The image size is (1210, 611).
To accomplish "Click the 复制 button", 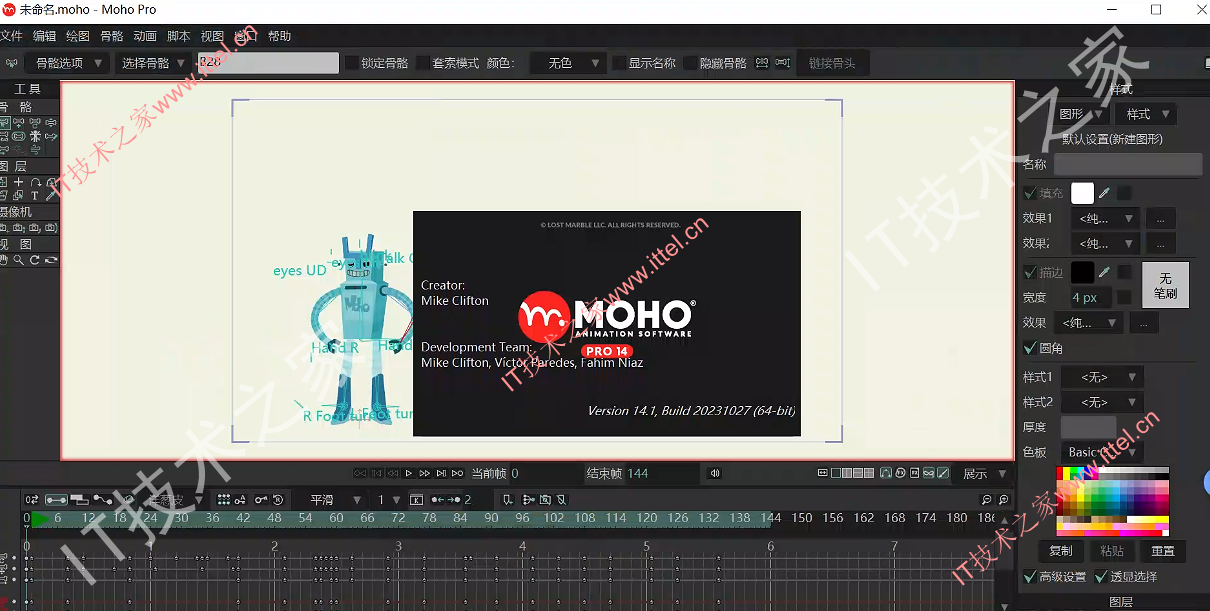I will tap(1061, 551).
